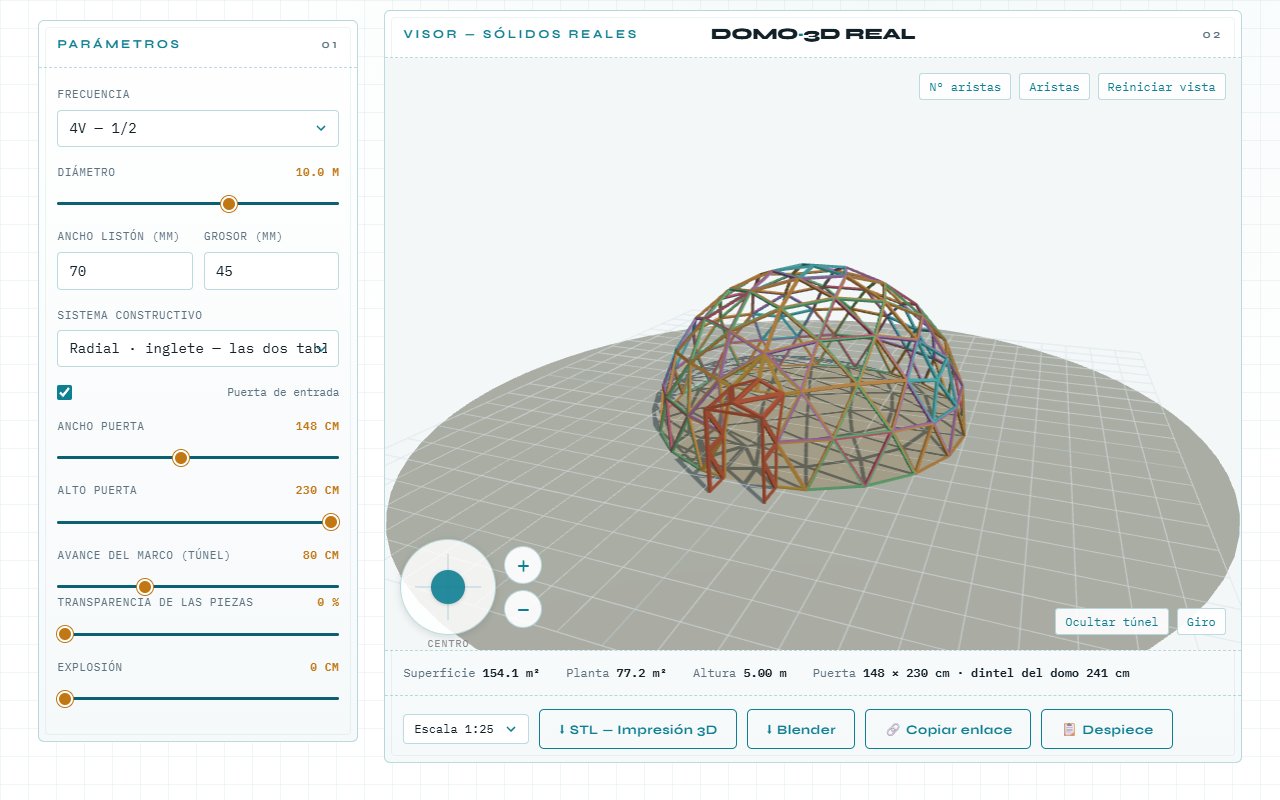Click the Avance del marco slider handle
Image resolution: width=1280 pixels, height=800 pixels.
[x=145, y=586]
